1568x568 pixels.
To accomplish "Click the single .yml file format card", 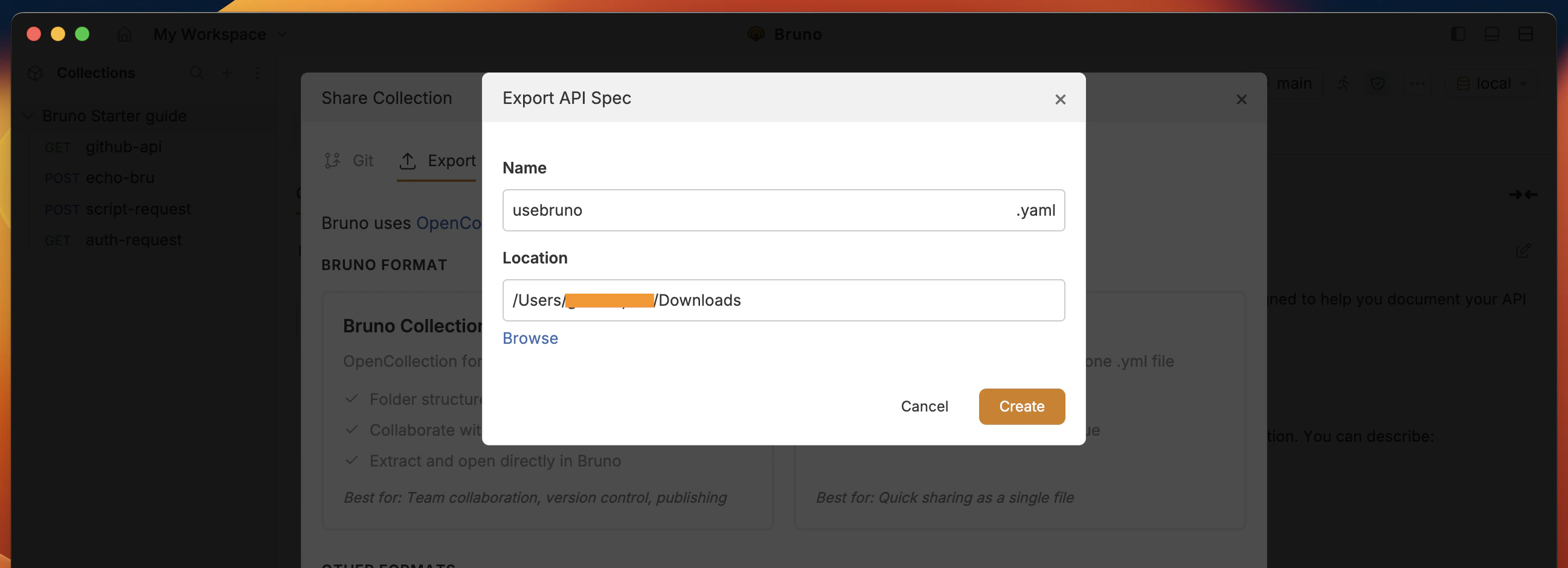I will click(1020, 411).
